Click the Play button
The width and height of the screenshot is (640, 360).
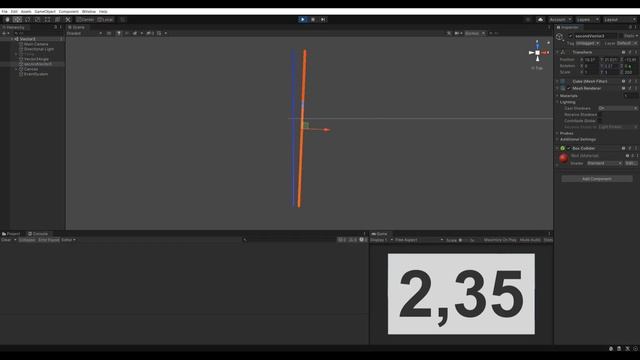302,20
